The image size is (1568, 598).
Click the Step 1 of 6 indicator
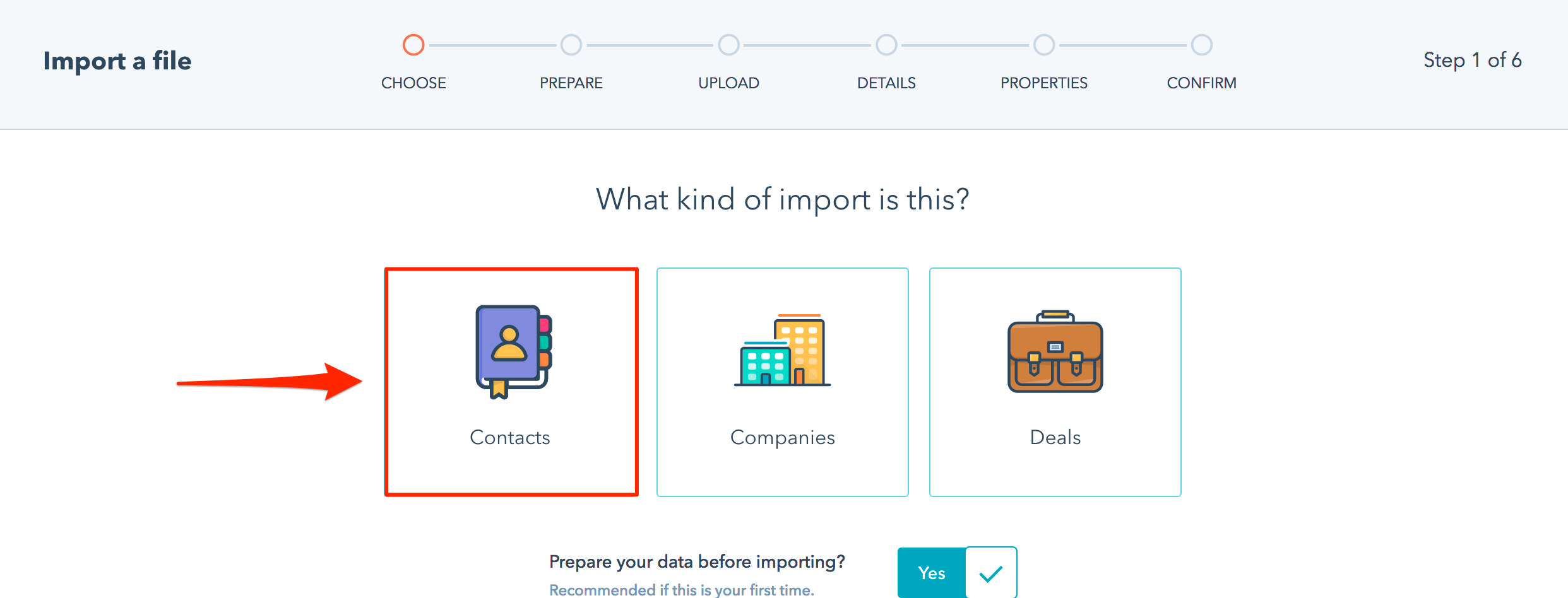tap(1473, 60)
